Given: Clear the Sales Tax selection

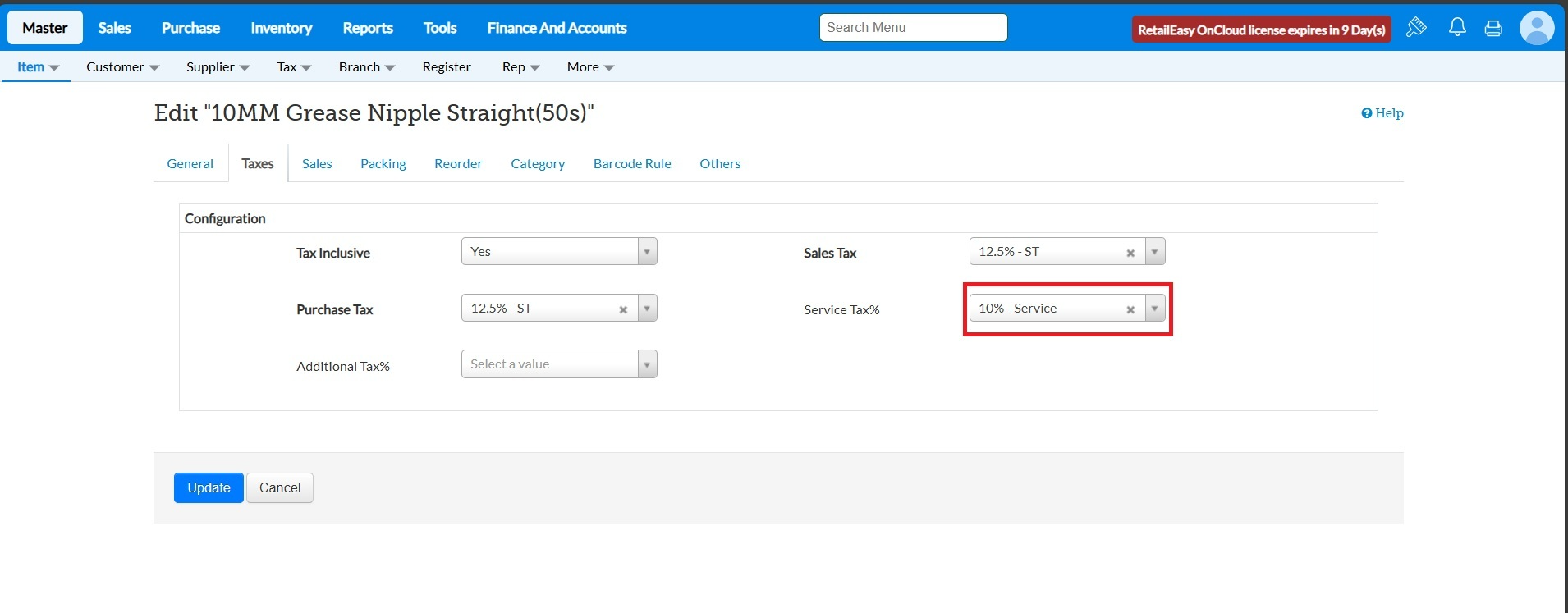Looking at the screenshot, I should click(x=1130, y=253).
